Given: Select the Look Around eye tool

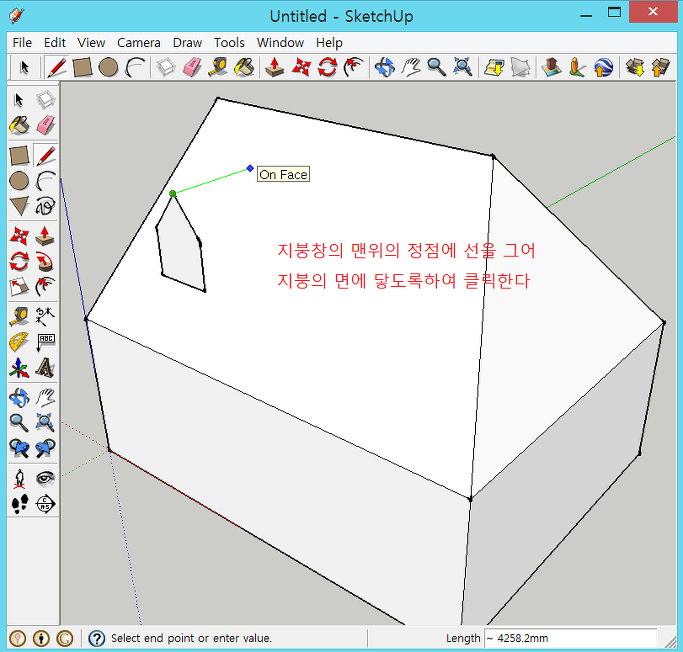Looking at the screenshot, I should (45, 479).
